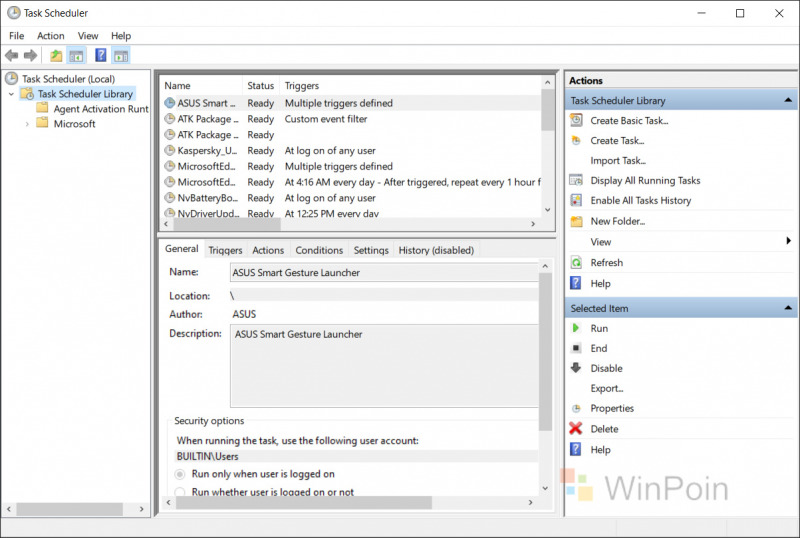
Task: Click the Help icon under Task Scheduler Library actions
Action: pos(576,283)
